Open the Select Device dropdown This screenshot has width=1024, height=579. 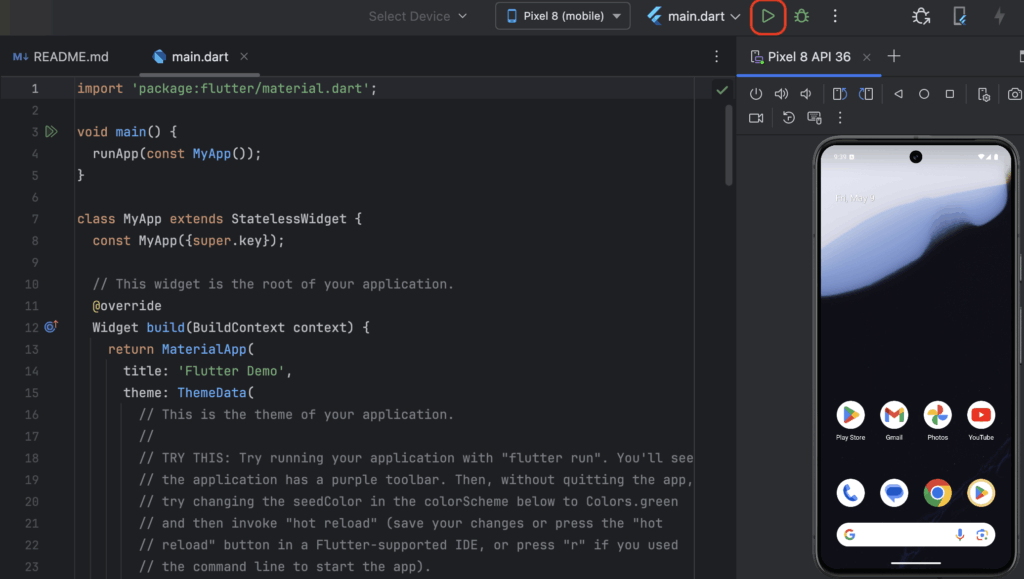point(418,16)
